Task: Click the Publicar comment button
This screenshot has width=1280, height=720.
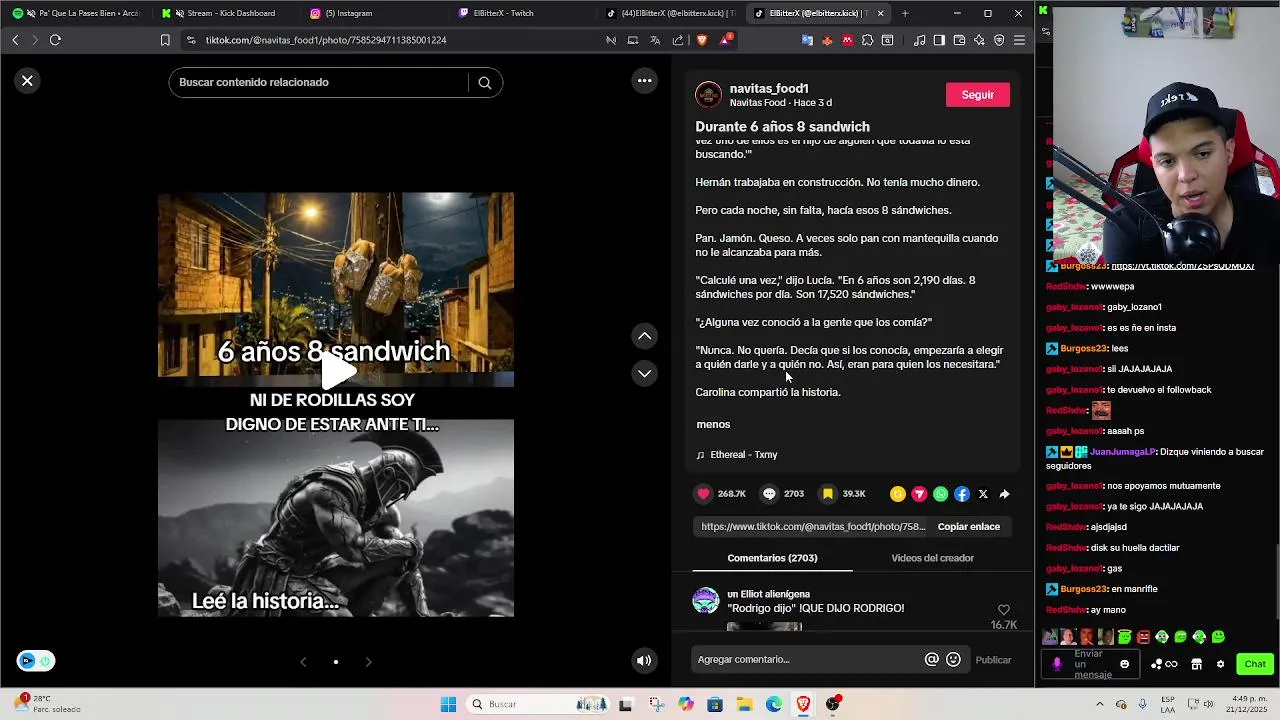Action: tap(993, 660)
